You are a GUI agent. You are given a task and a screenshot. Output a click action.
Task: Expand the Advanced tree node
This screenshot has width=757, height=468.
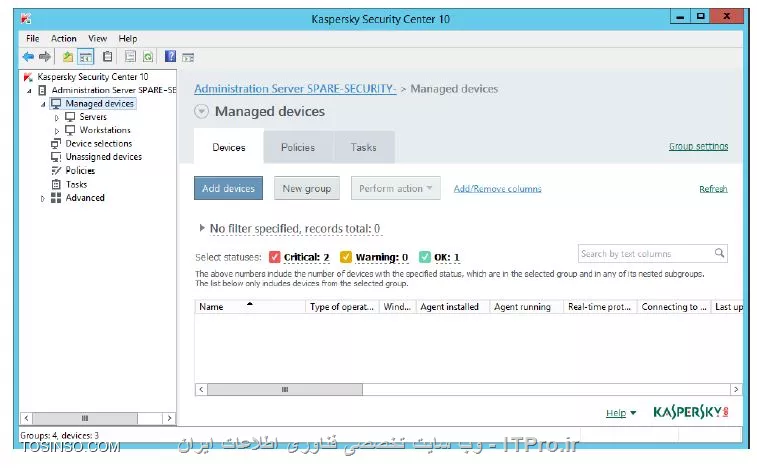pos(42,199)
